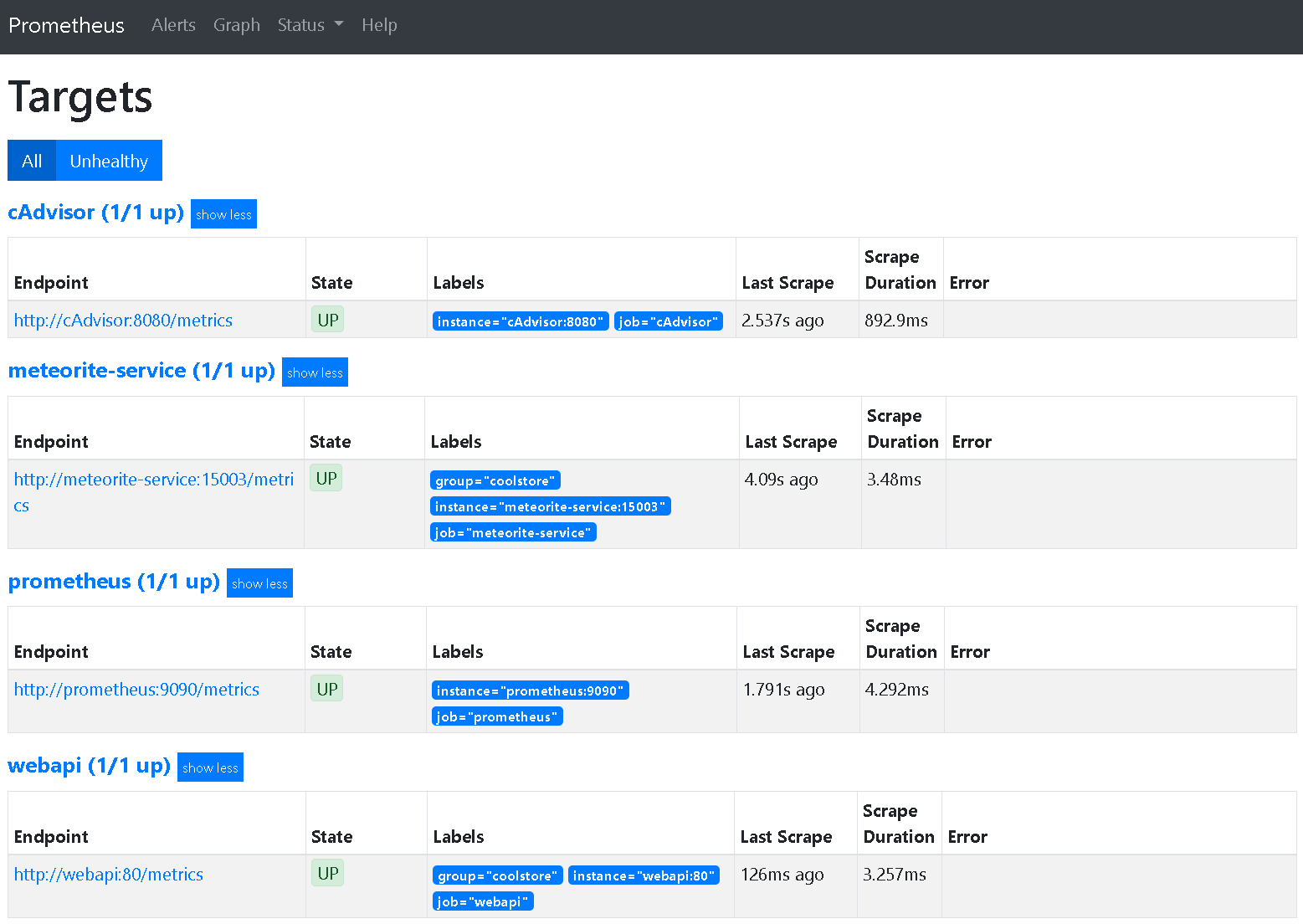Collapse meteorite-service section with show less
The width and height of the screenshot is (1303, 924).
pos(315,372)
